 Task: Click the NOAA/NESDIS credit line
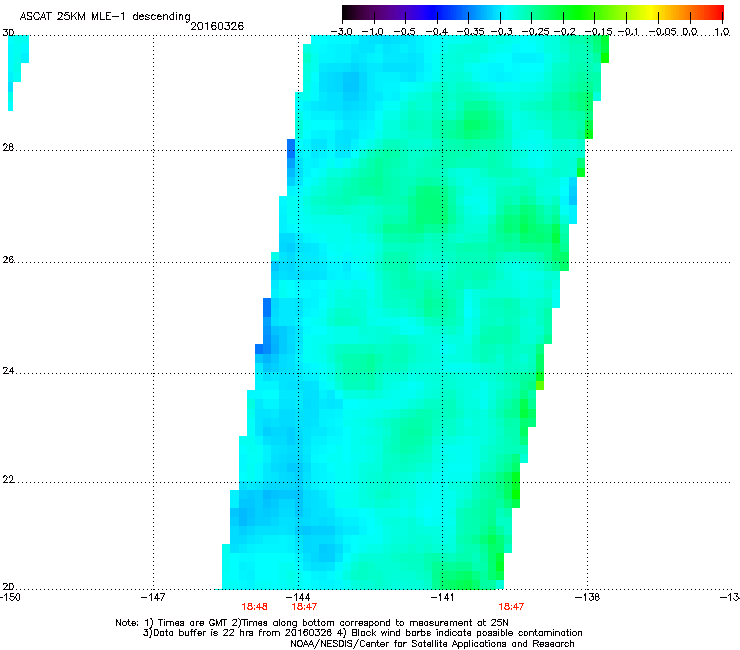432,643
